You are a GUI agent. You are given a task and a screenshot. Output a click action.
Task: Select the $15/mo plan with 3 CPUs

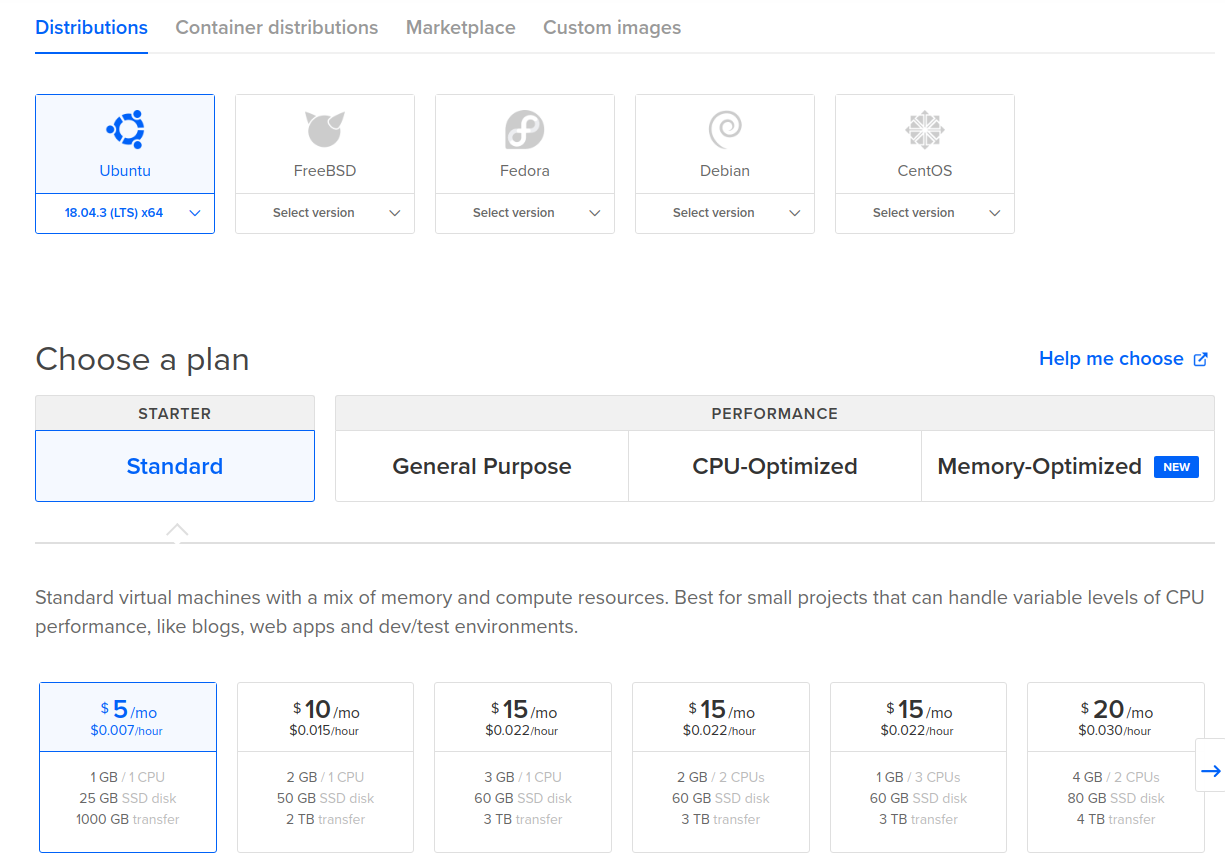(918, 767)
